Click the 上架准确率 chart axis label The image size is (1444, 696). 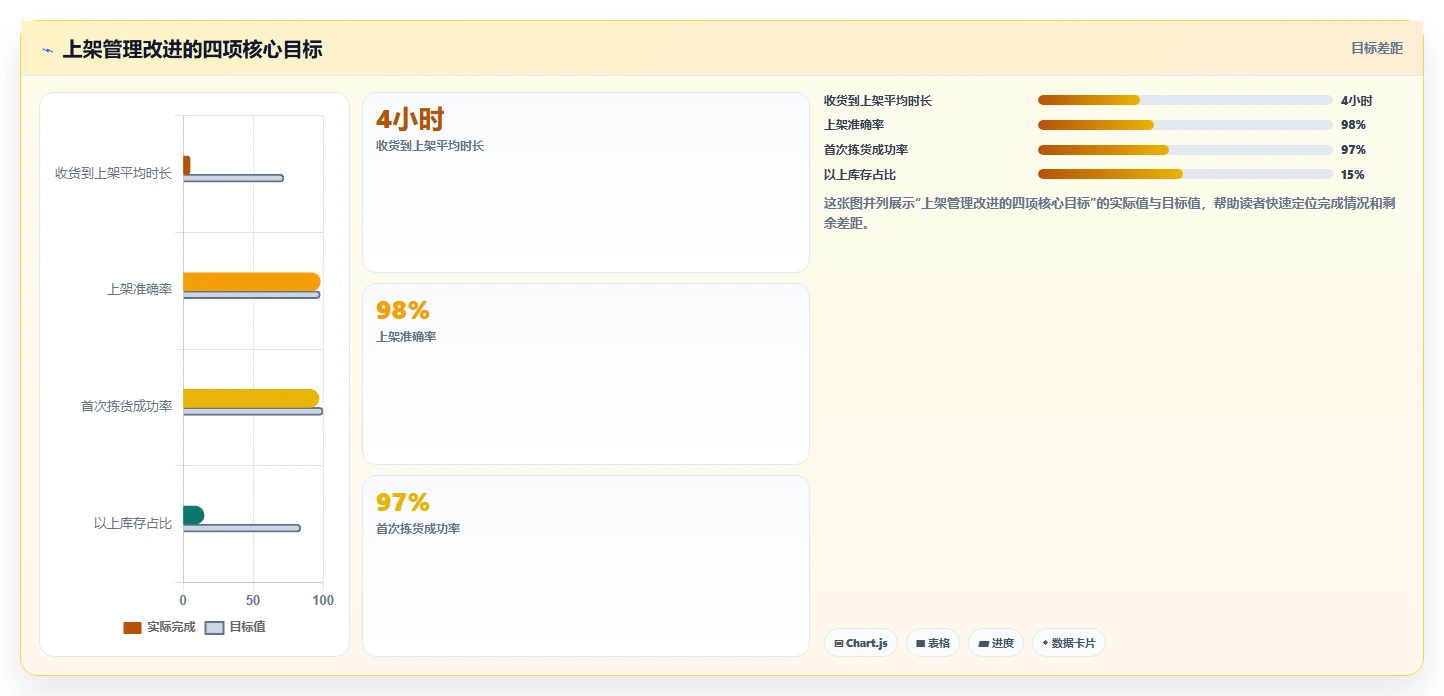click(x=140, y=290)
